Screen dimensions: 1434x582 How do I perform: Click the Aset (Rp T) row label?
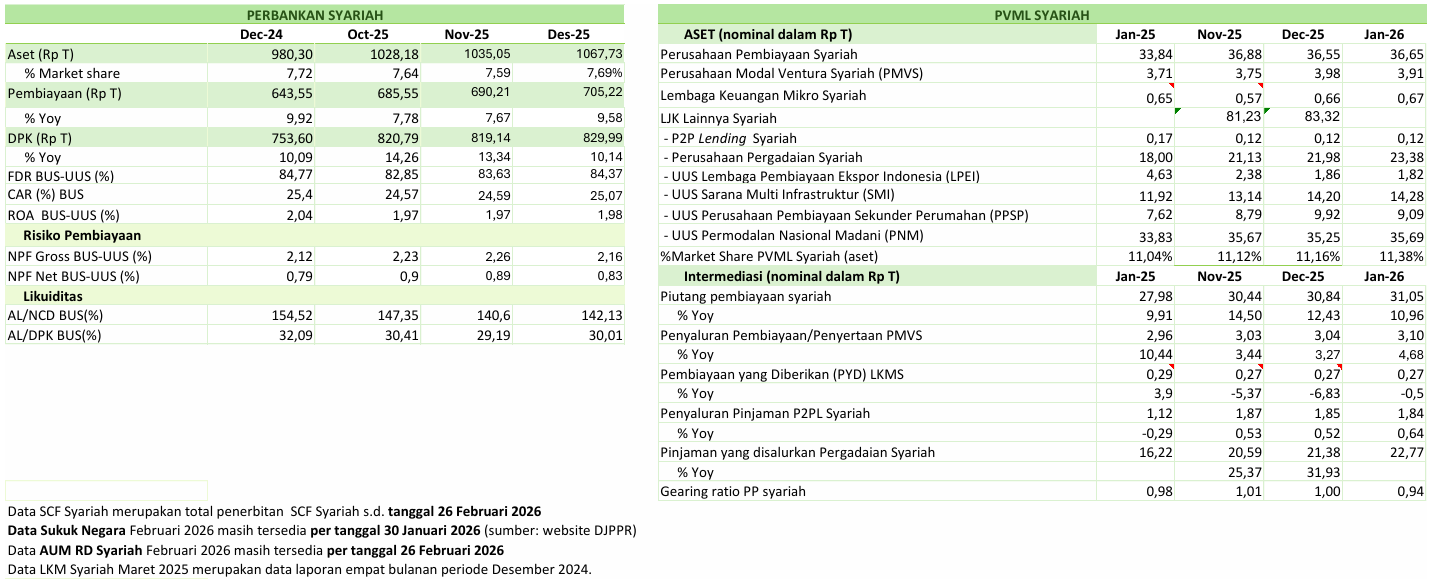click(x=40, y=54)
